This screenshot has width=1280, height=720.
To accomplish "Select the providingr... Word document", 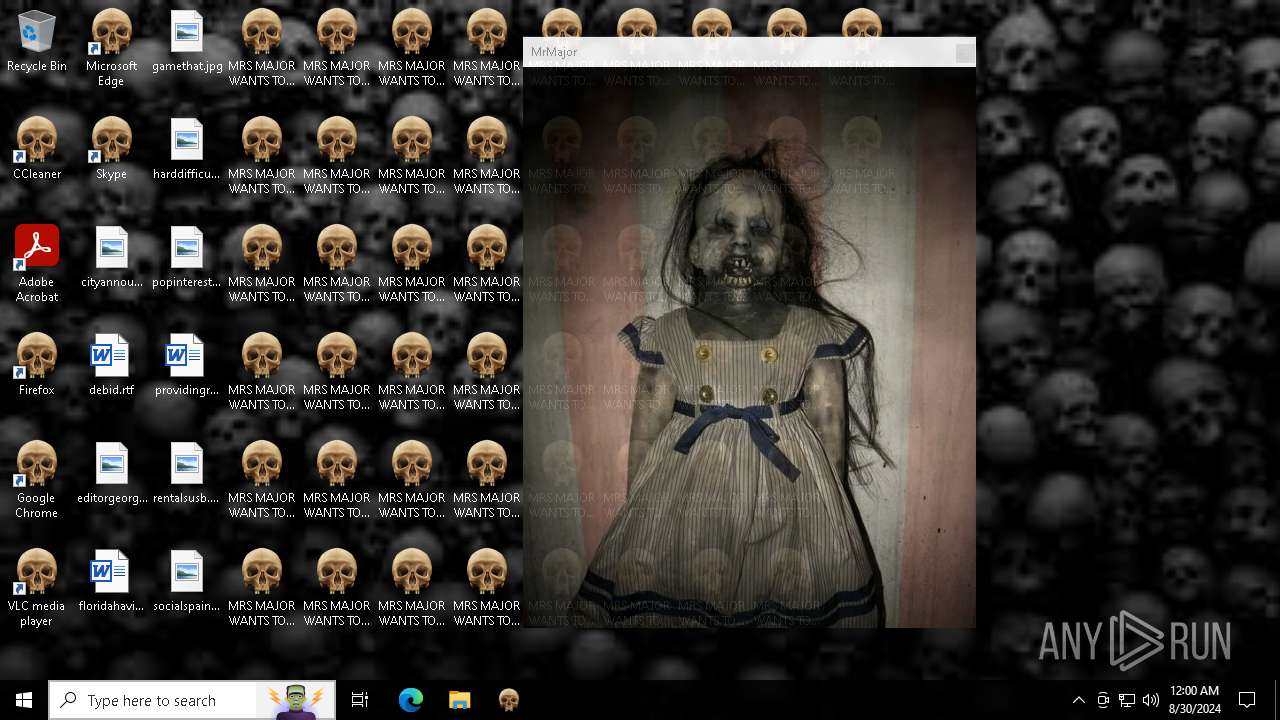I will tap(187, 366).
